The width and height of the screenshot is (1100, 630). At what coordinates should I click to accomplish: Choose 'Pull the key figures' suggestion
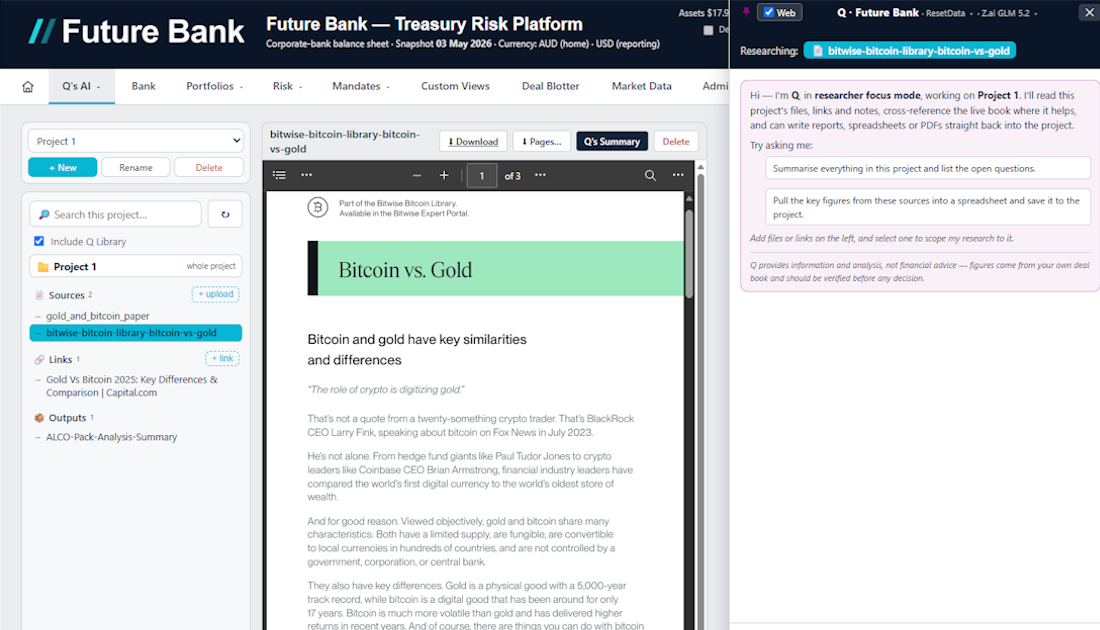927,207
